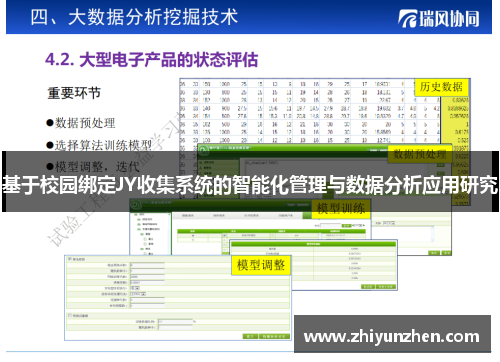Select heading 4.2. 大型电子产品的状态评估
The height and width of the screenshot is (362, 500).
(152, 60)
